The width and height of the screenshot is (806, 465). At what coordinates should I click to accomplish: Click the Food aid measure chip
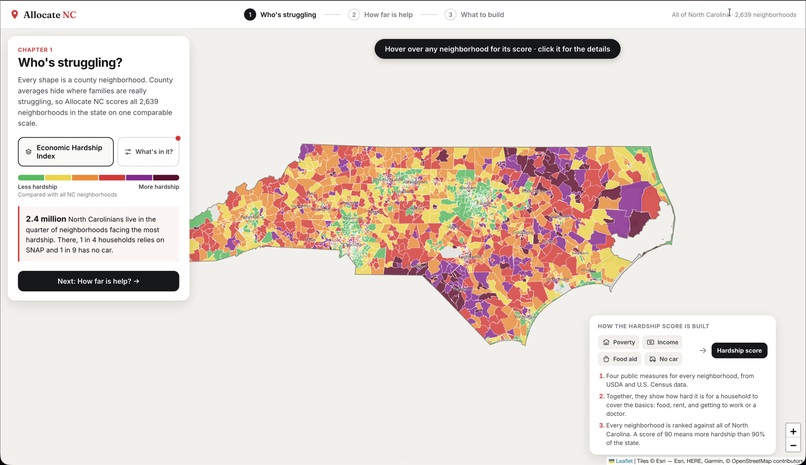pyautogui.click(x=619, y=359)
